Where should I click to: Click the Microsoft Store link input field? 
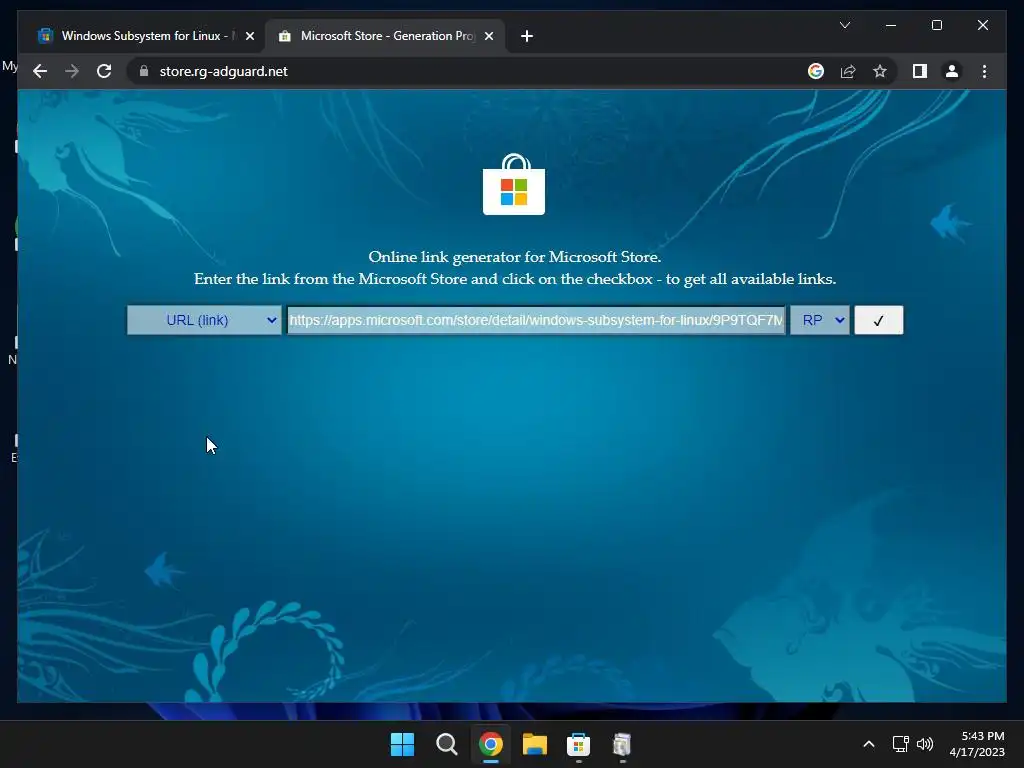536,320
